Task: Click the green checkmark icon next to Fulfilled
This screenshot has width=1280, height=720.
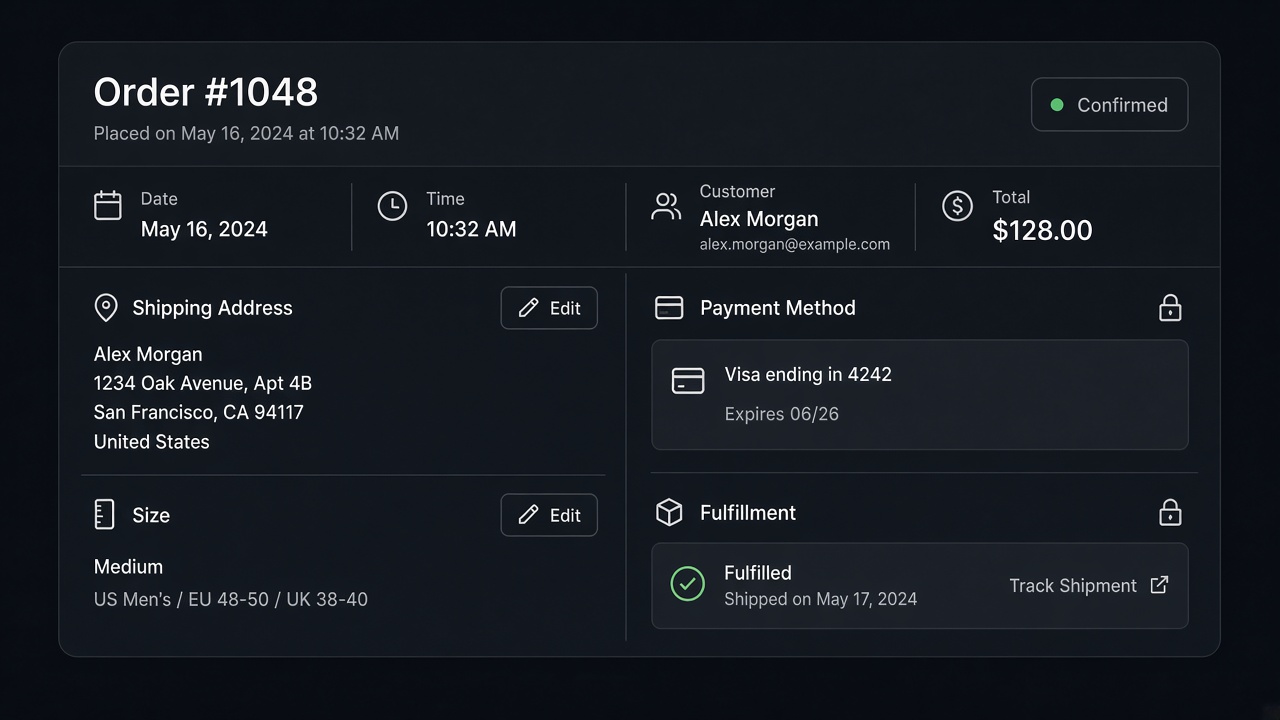Action: coord(687,584)
